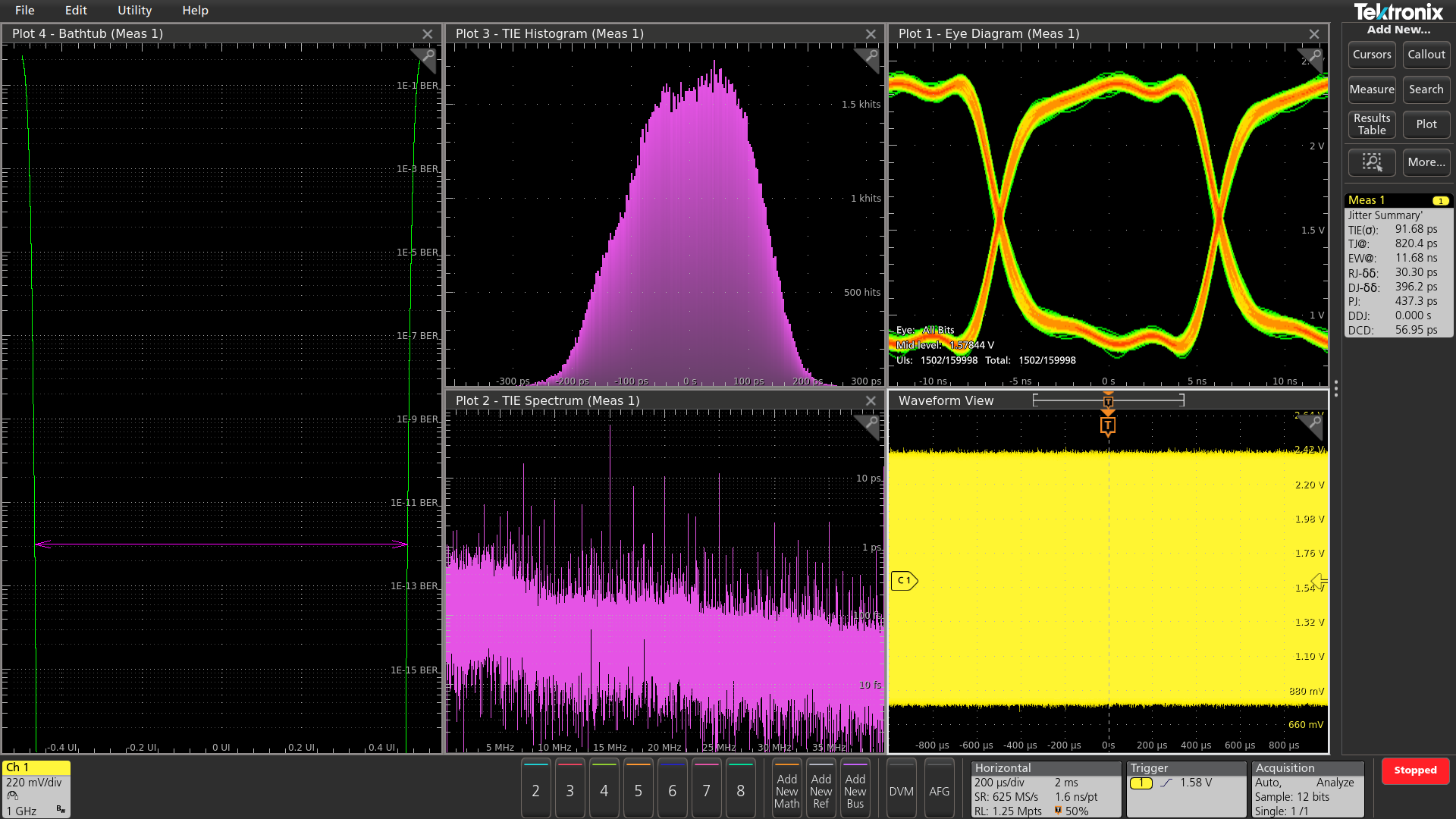Open the Horizontal settings badge

point(1045,789)
